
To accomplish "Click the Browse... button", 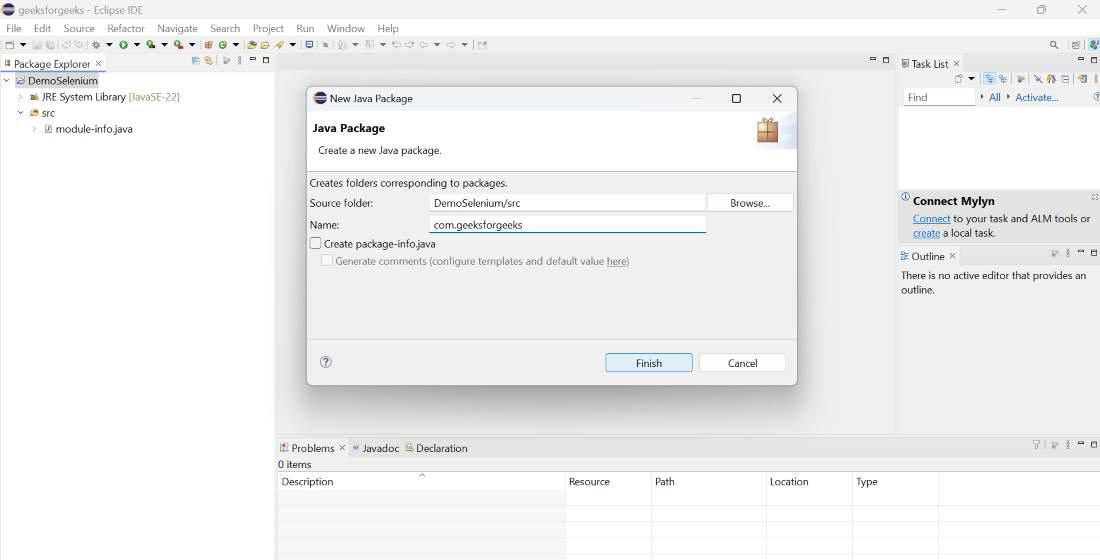I will [x=750, y=203].
